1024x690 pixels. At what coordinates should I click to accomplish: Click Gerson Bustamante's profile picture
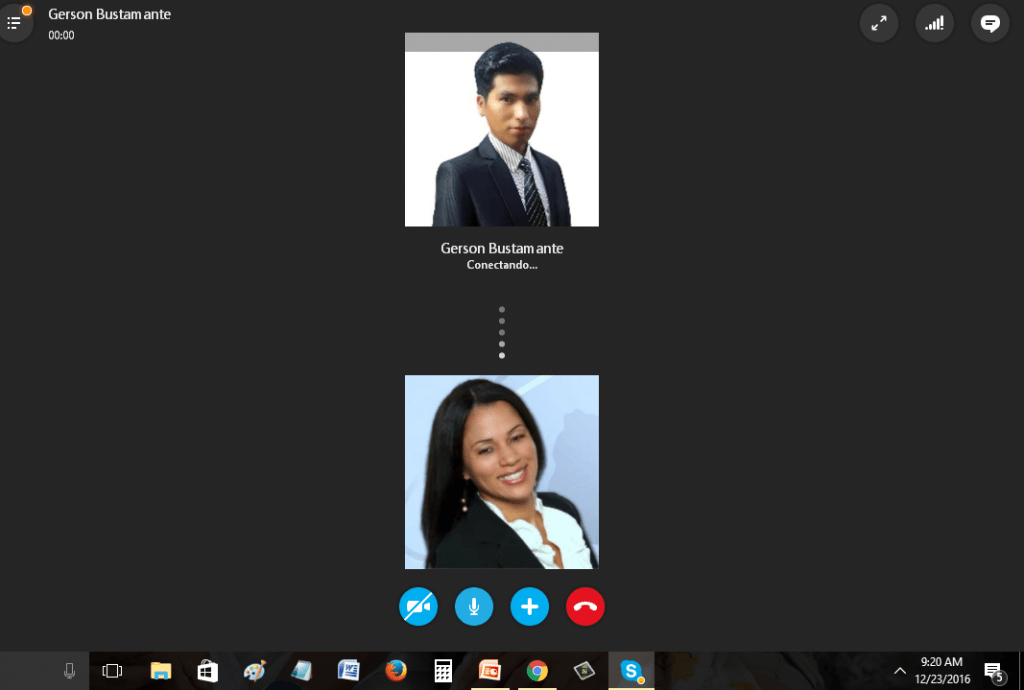(502, 130)
